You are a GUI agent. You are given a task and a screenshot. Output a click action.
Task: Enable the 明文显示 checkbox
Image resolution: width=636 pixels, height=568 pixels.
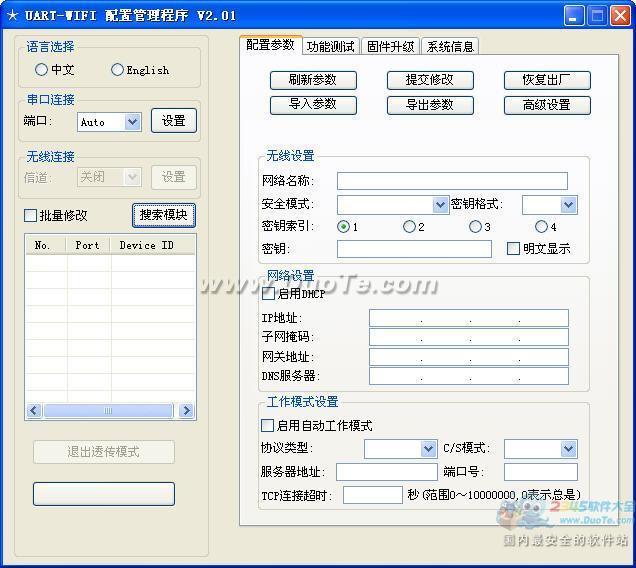513,248
